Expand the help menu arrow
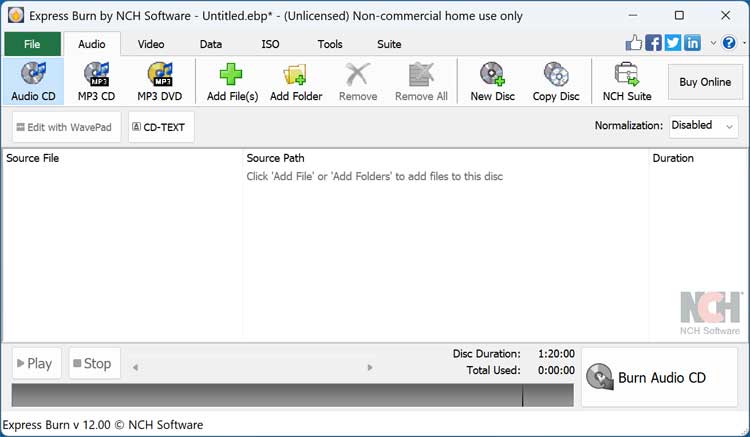 point(744,43)
